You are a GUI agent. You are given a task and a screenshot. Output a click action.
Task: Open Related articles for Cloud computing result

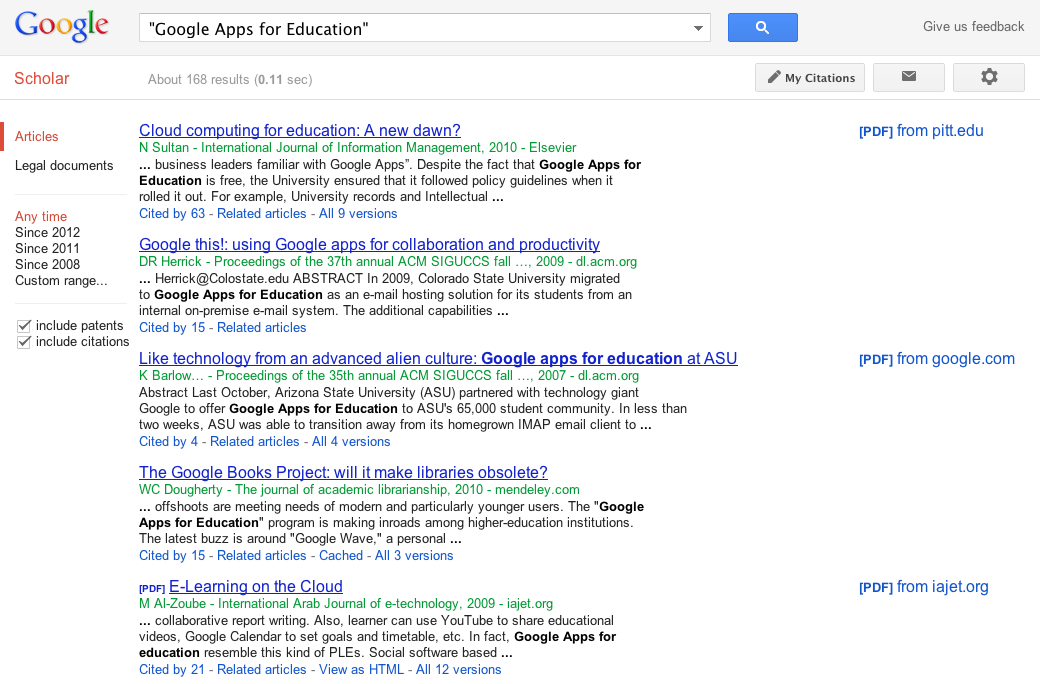tap(261, 214)
